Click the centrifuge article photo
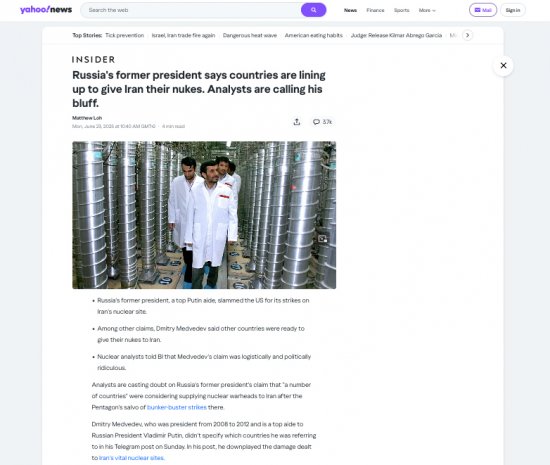This screenshot has height=465, width=550. tap(204, 215)
